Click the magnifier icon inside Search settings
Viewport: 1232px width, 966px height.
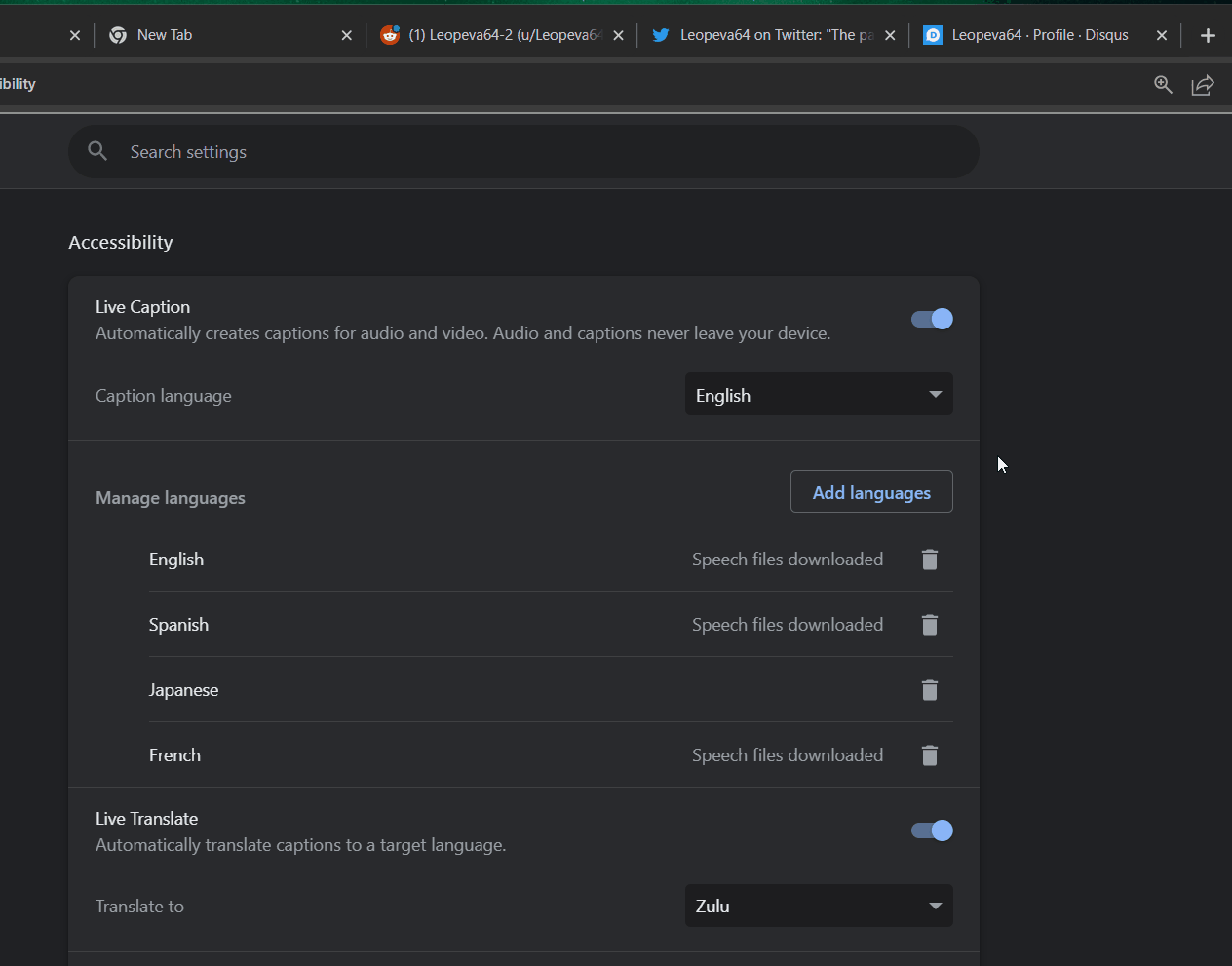pos(97,151)
